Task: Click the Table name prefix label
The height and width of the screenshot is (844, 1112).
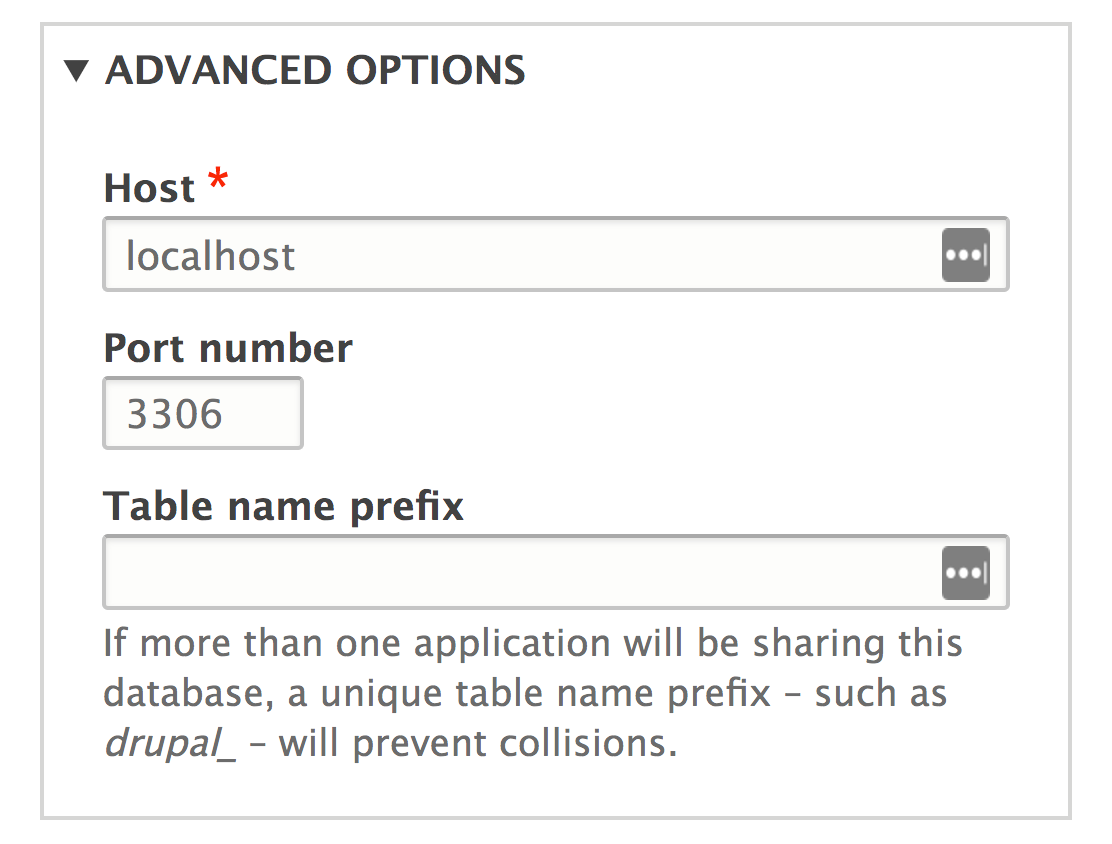Action: point(284,506)
